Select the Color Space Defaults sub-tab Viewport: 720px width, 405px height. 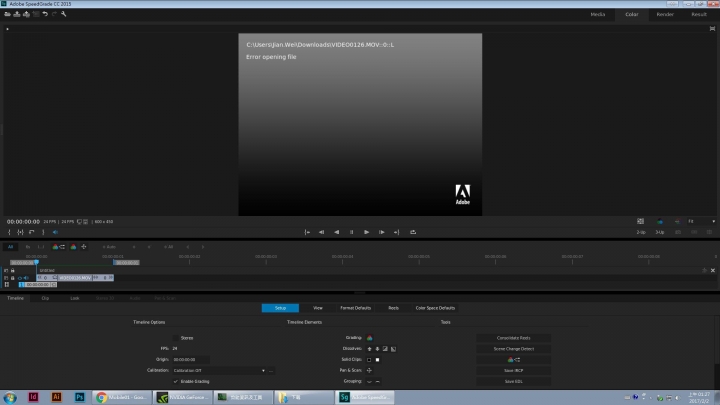point(435,308)
